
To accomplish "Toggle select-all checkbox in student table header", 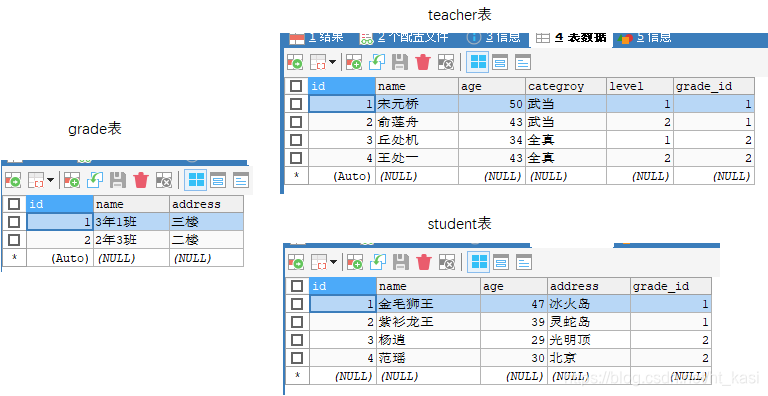I will point(297,286).
